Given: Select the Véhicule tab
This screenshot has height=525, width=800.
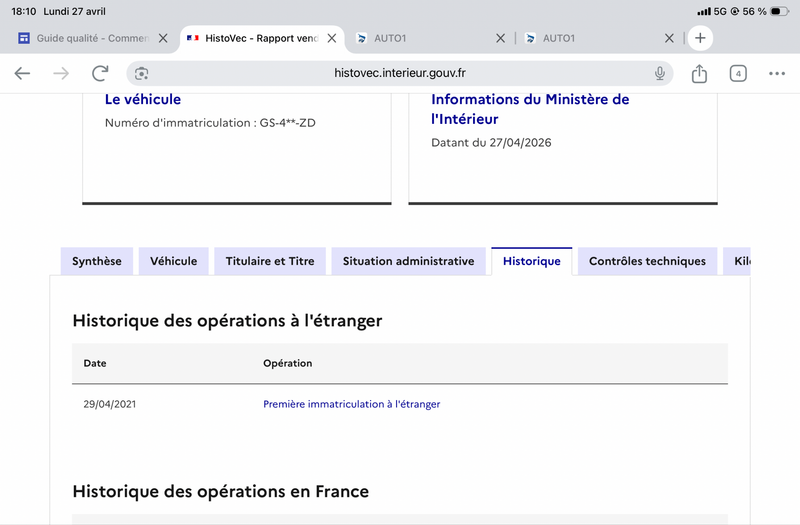Looking at the screenshot, I should click(x=173, y=261).
